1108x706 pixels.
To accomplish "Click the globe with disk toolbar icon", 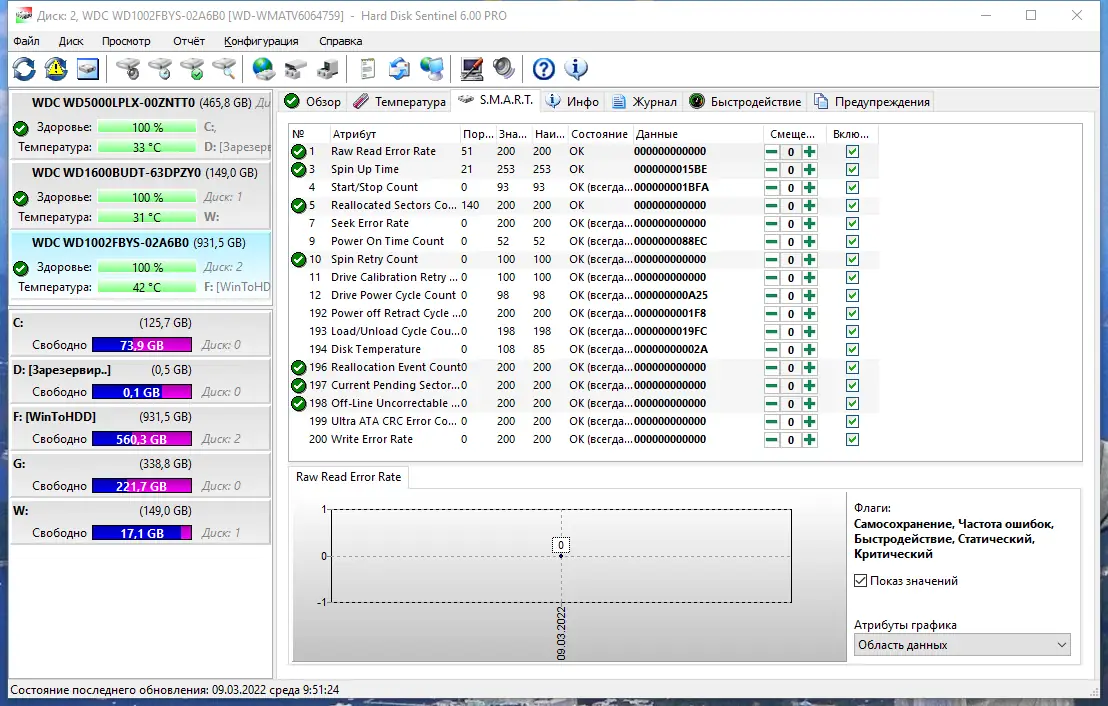I will click(264, 69).
